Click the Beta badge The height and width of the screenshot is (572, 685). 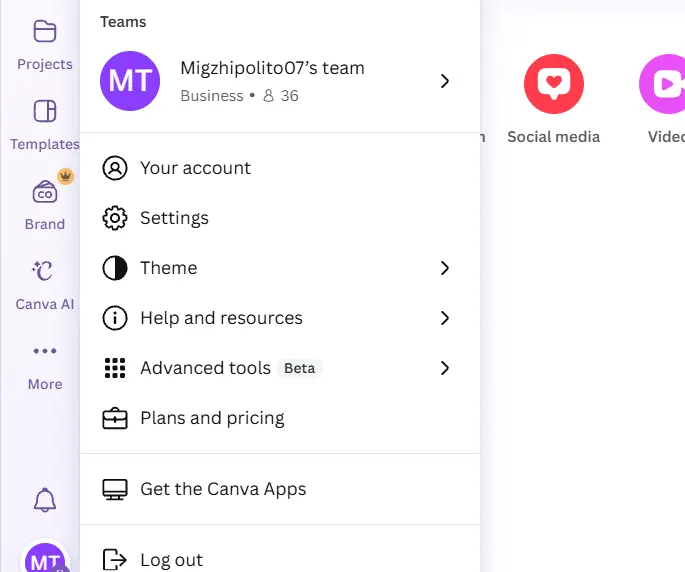coord(300,368)
